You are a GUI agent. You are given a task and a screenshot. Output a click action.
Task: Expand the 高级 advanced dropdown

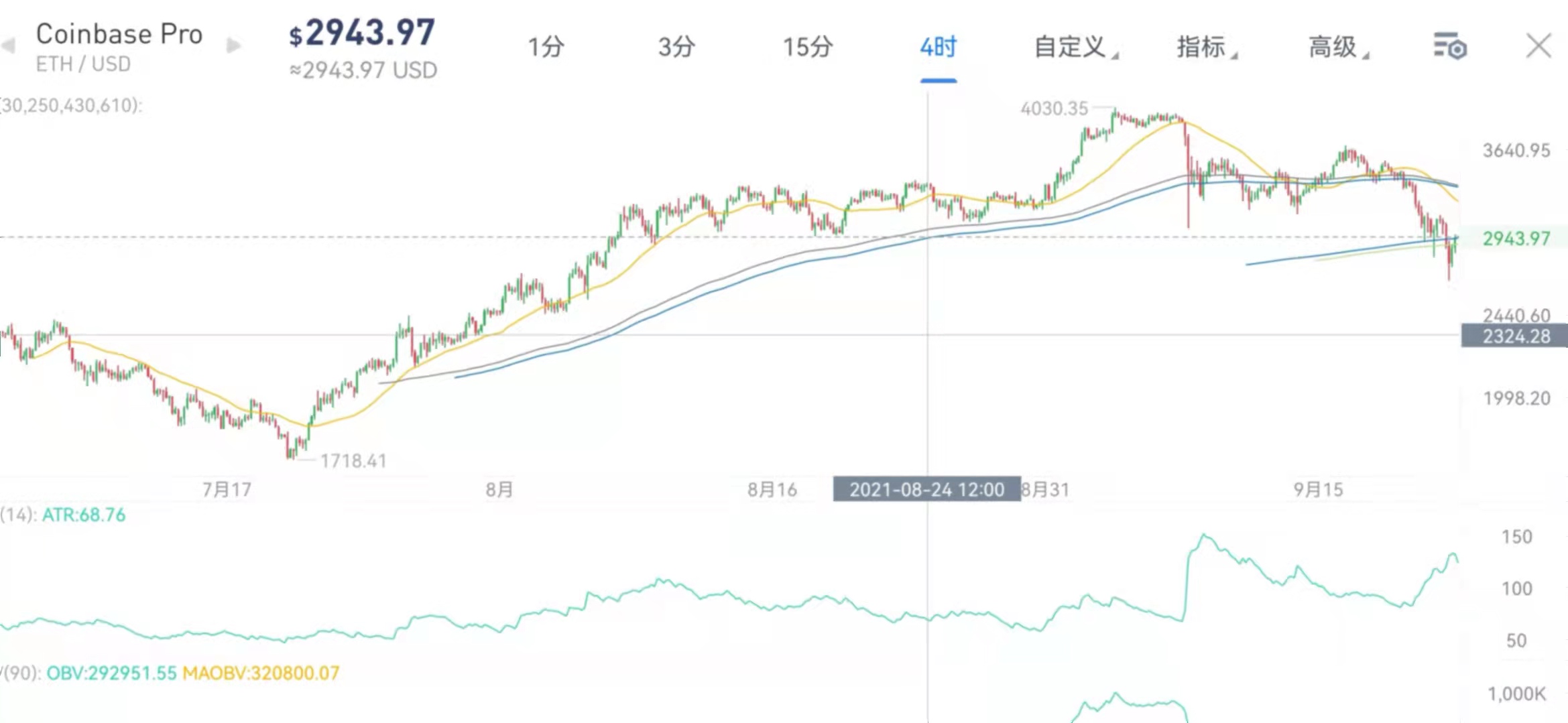pos(1337,47)
